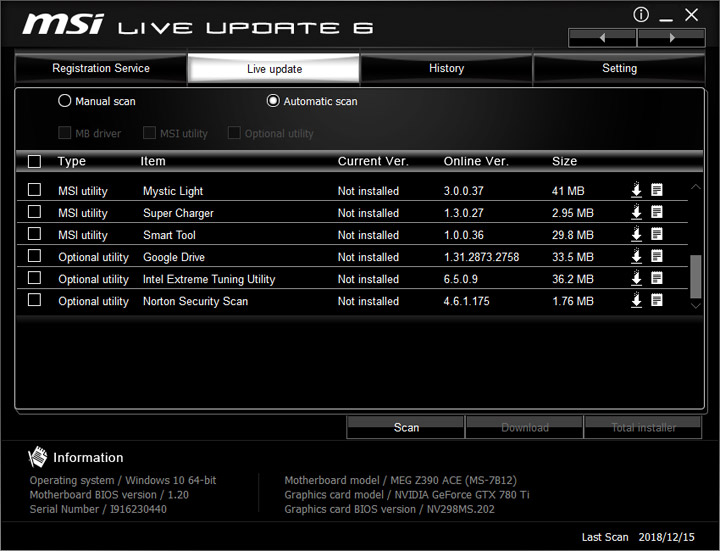Open the about info icon in title bar
Image resolution: width=720 pixels, height=551 pixels.
click(x=641, y=15)
